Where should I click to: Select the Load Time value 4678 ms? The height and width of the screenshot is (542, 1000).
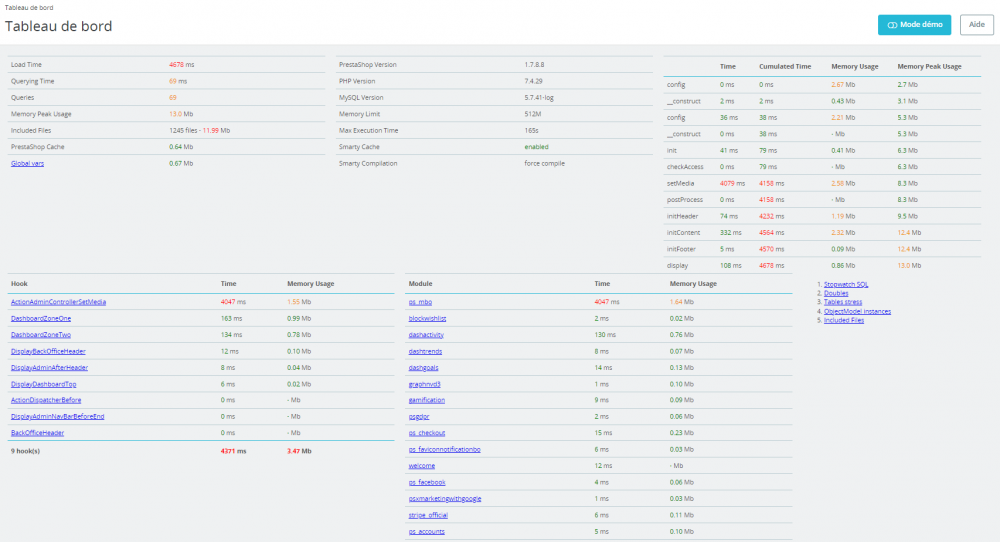pos(182,65)
